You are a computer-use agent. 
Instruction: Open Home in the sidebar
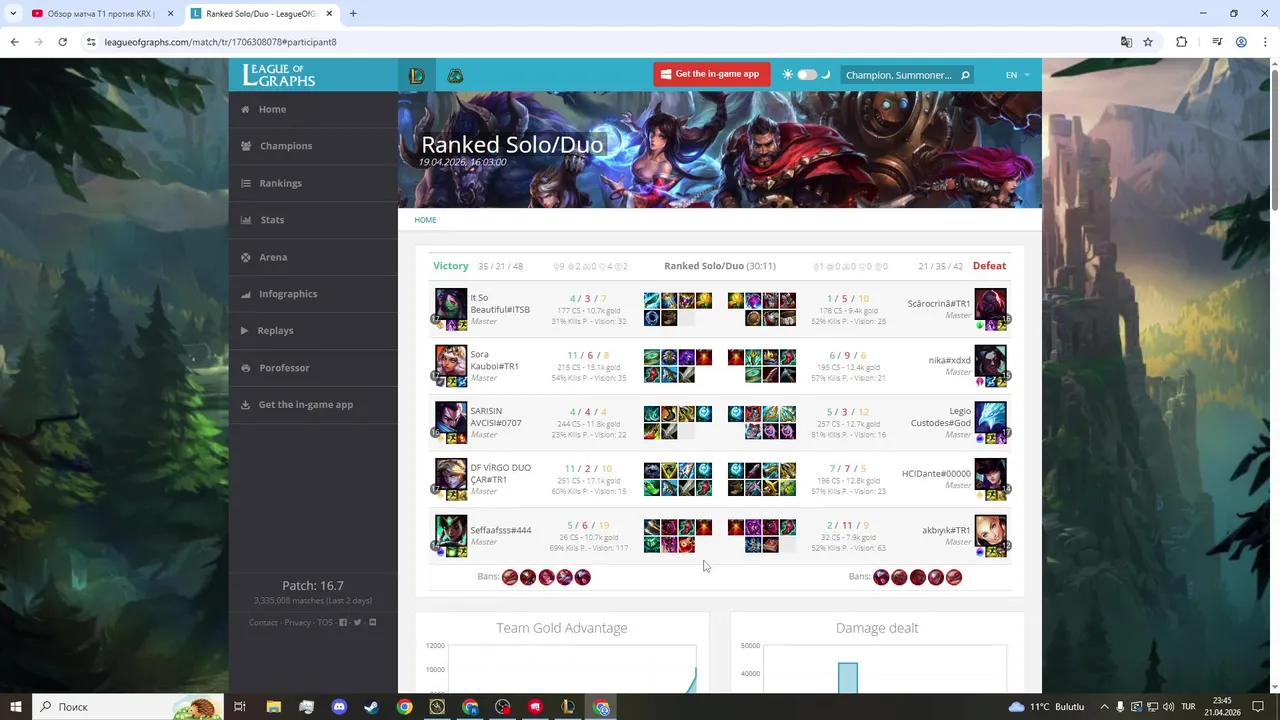[313, 109]
